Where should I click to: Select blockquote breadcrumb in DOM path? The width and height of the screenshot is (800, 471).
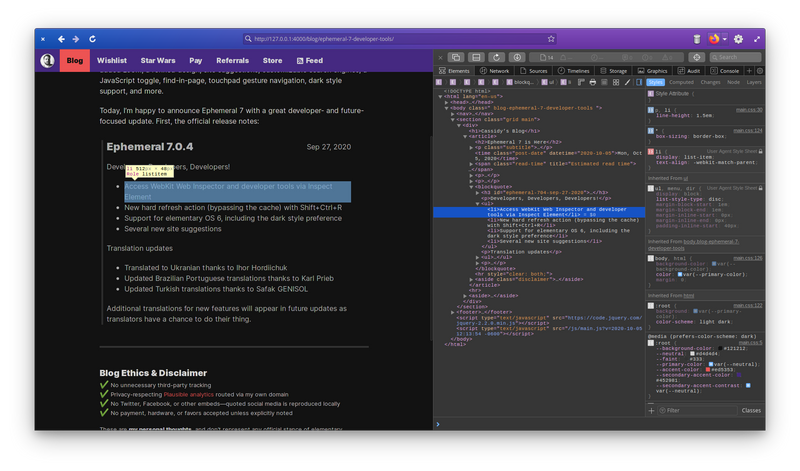(520, 82)
